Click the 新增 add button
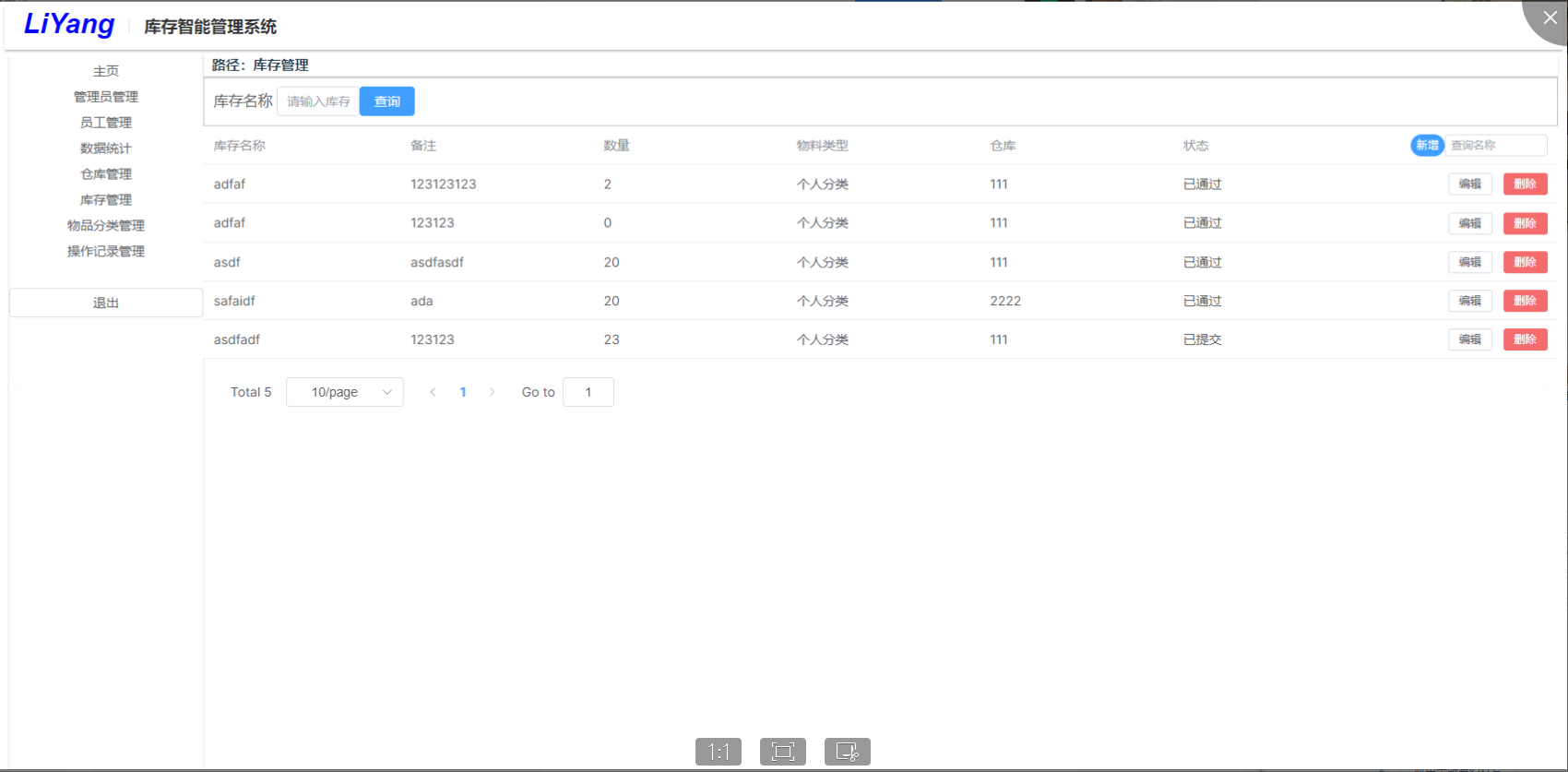1568x772 pixels. coord(1427,145)
